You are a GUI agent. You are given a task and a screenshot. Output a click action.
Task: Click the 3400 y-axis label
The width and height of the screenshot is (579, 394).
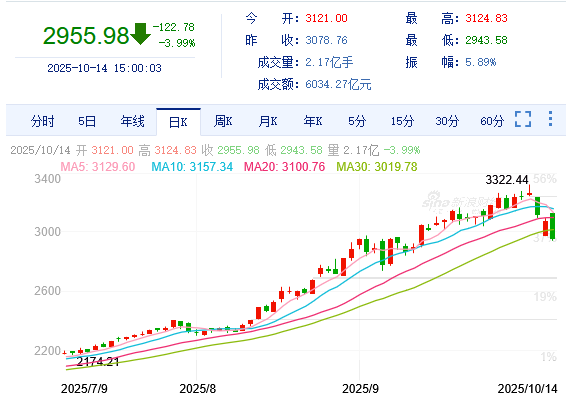pos(48,179)
